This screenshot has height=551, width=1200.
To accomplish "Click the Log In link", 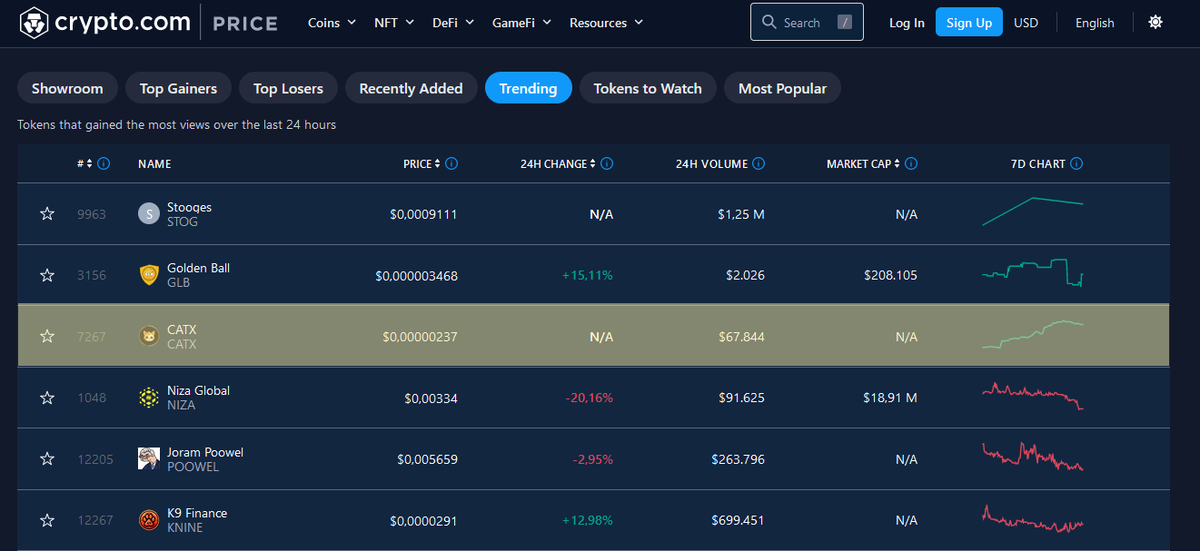I will (x=907, y=22).
